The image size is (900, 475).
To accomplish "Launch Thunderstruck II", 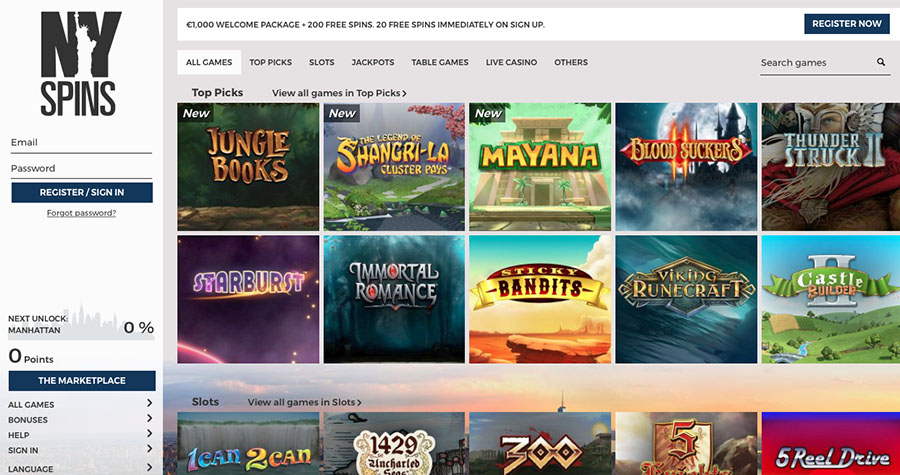I will (x=831, y=167).
